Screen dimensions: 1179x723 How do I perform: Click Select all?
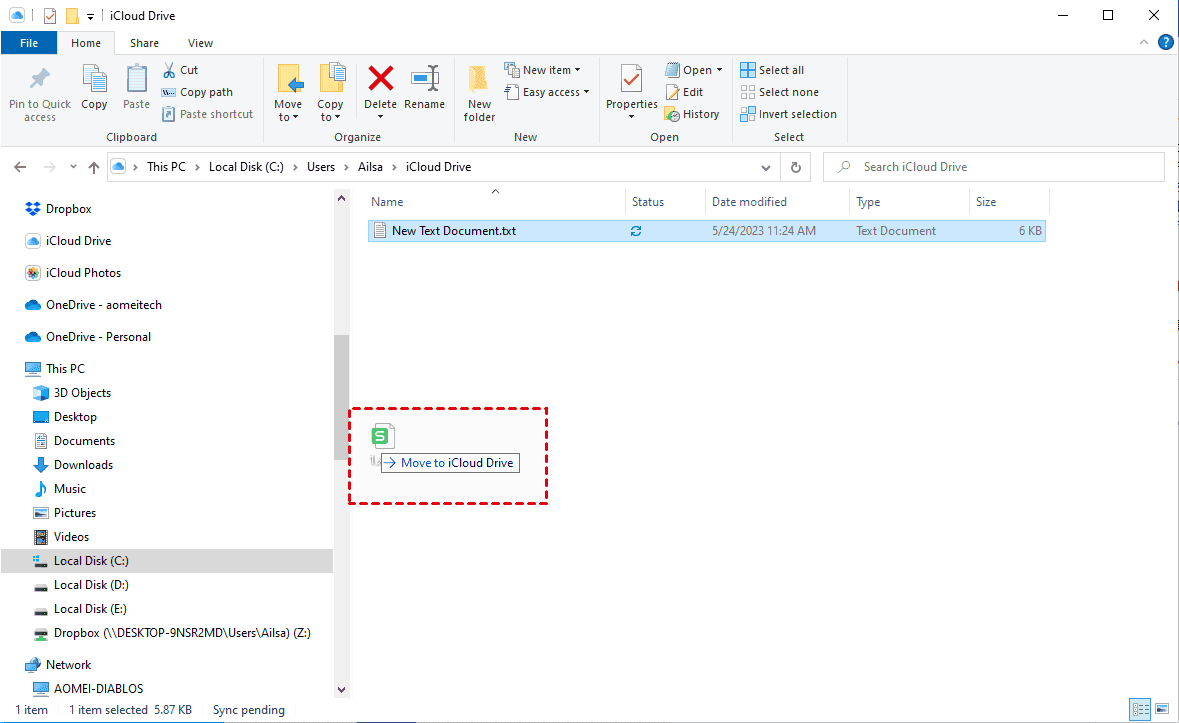772,70
